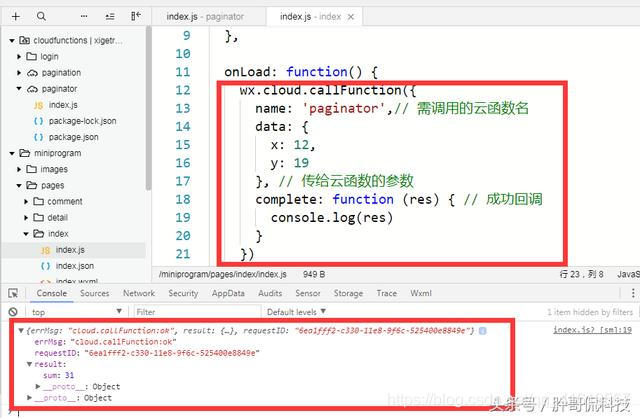Open the top context dropdown
This screenshot has height=418, width=640.
click(77, 312)
